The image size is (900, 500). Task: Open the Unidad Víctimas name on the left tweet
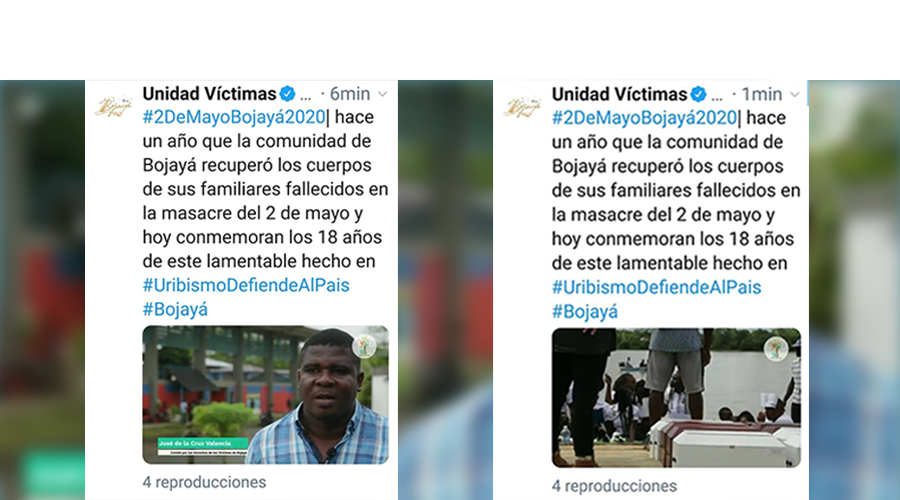210,94
